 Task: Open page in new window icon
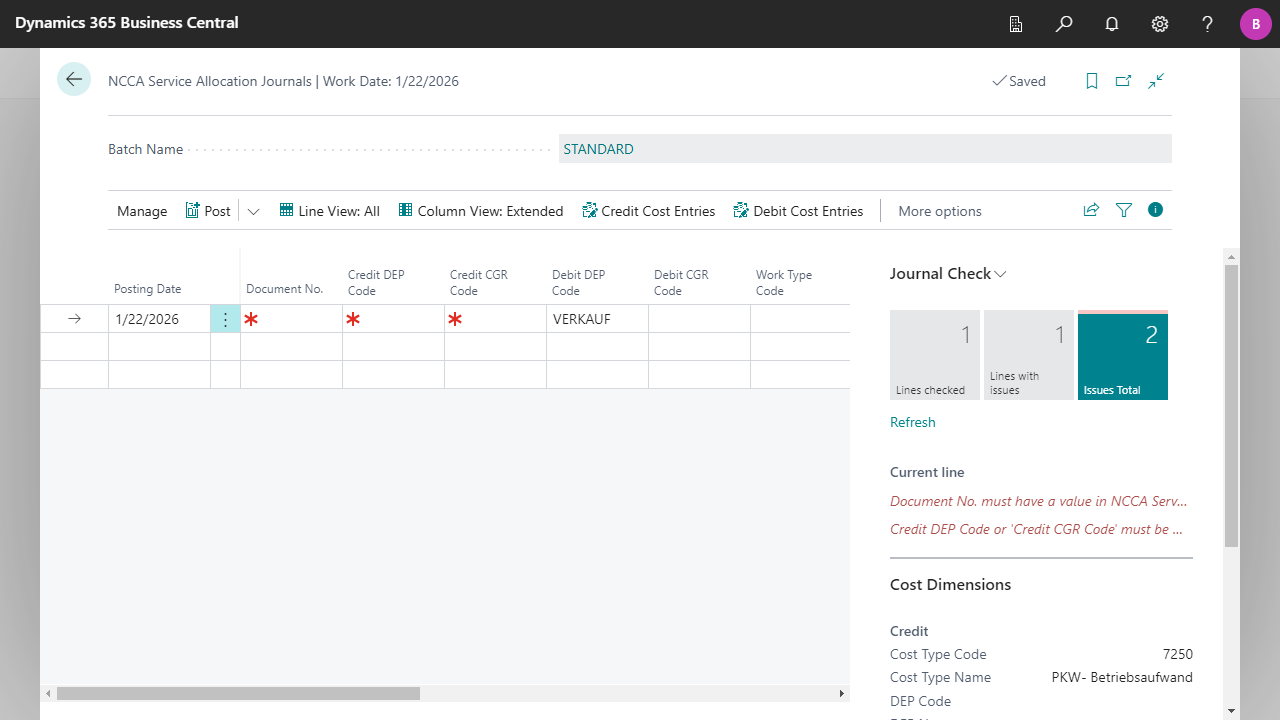1124,81
